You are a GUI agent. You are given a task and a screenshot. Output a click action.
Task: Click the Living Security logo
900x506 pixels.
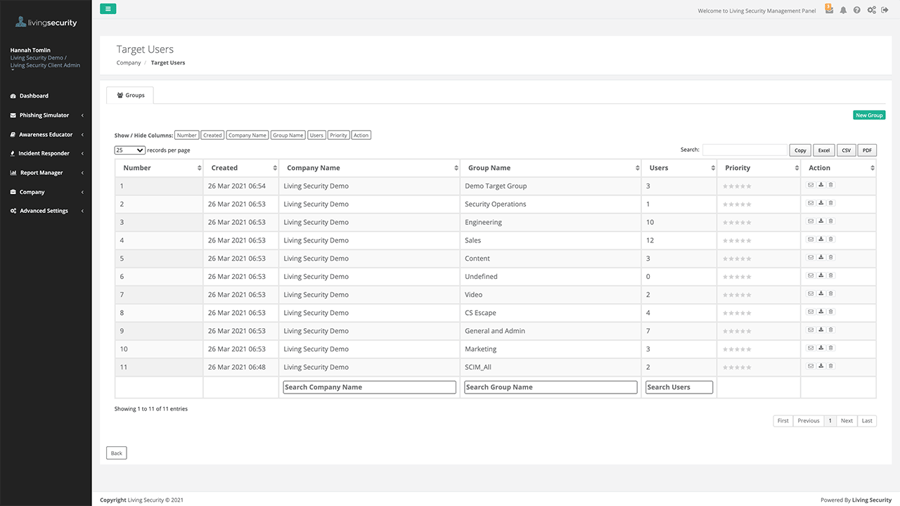(46, 22)
